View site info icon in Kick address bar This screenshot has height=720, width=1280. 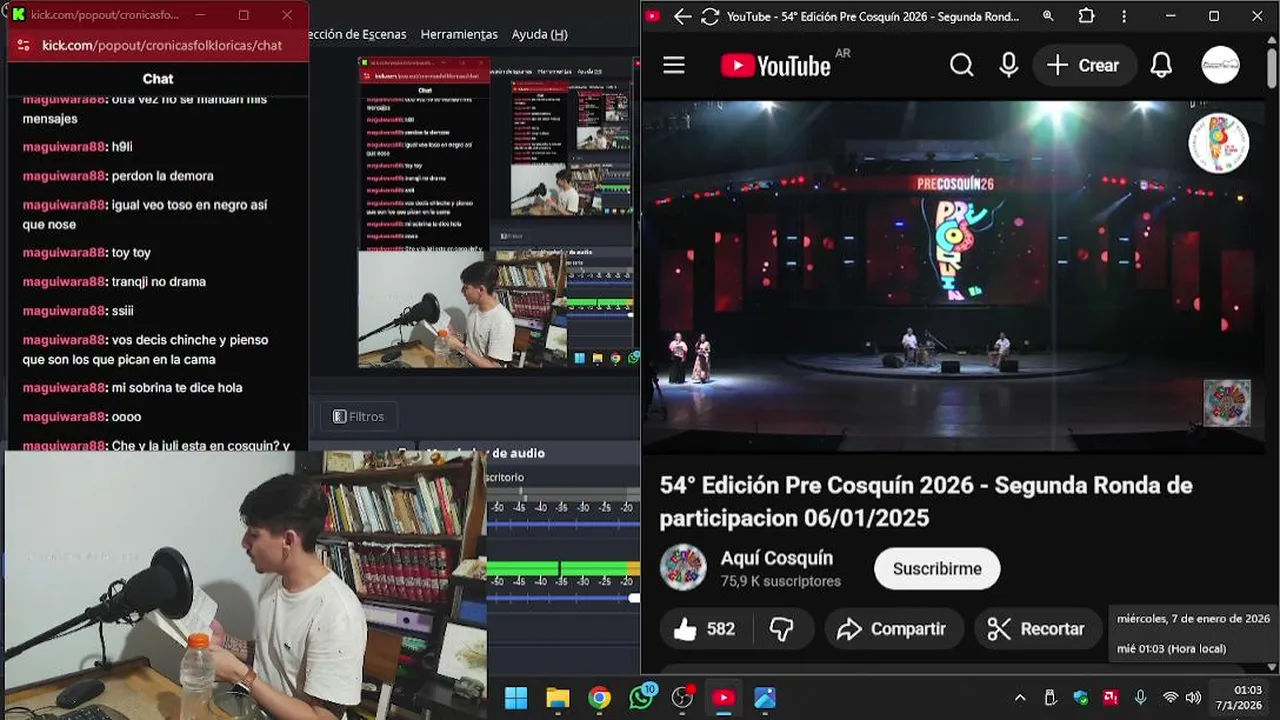[24, 45]
